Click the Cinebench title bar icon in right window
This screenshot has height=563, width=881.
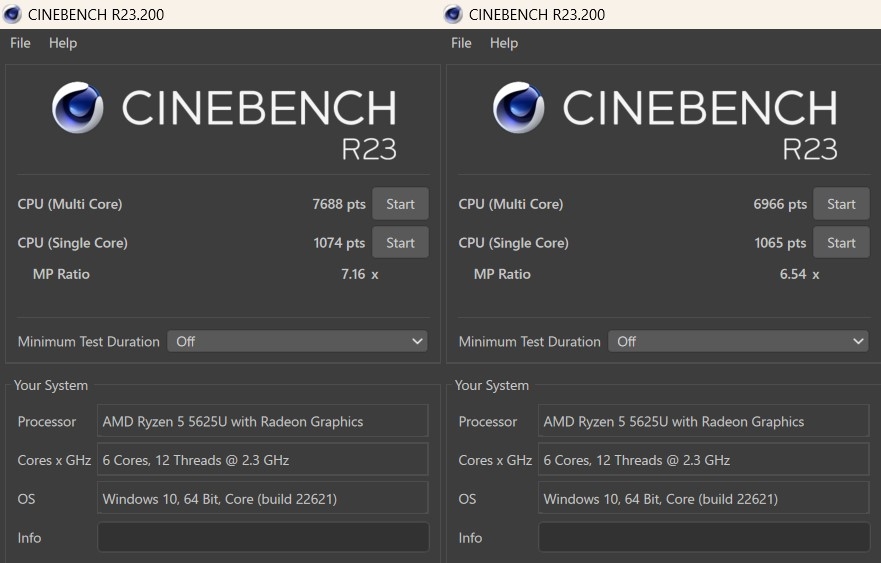(453, 14)
